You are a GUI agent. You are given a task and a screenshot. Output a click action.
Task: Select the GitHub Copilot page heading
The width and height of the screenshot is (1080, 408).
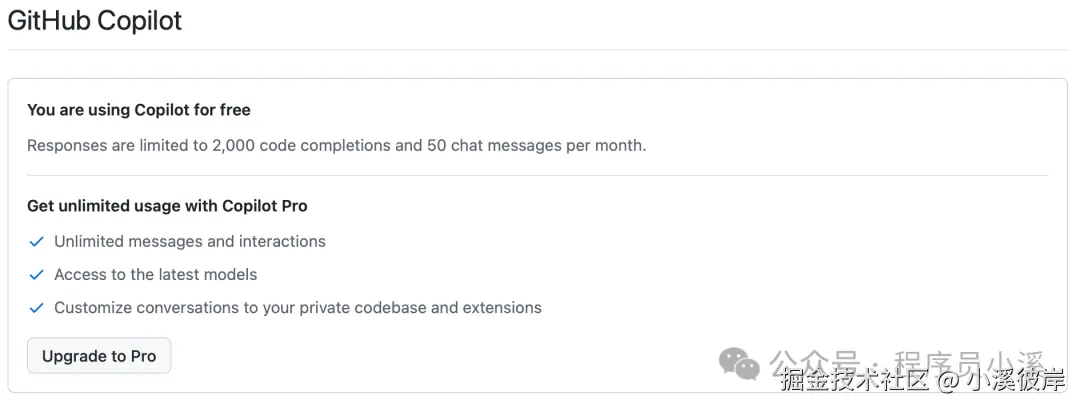95,20
